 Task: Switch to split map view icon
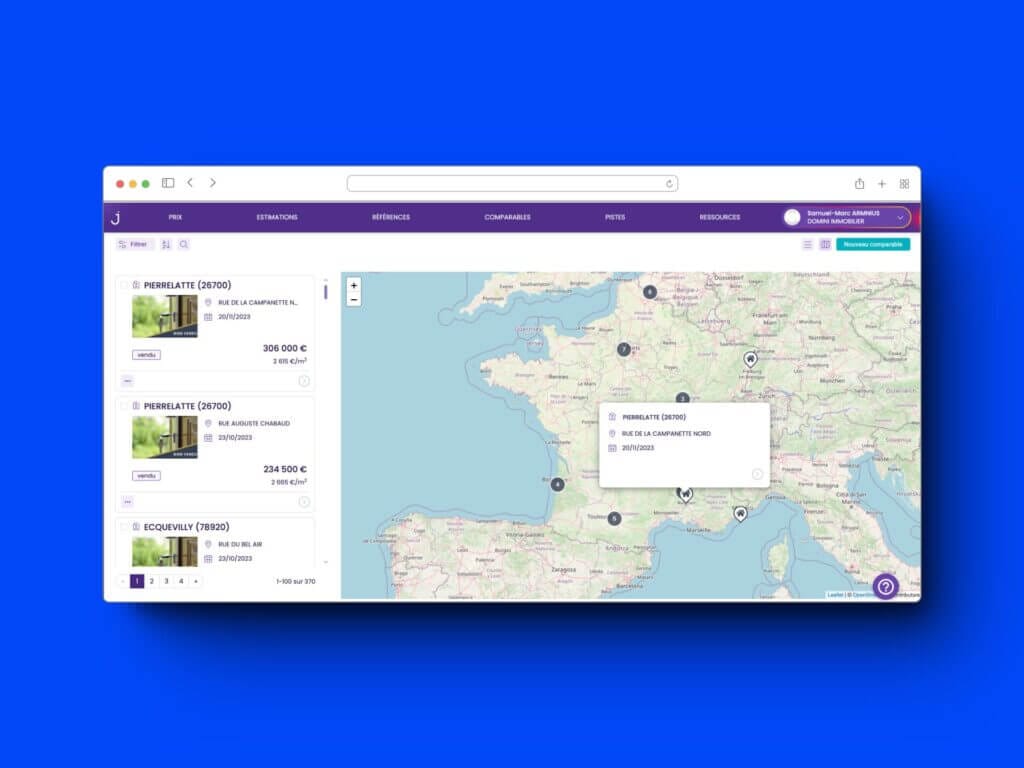(825, 244)
